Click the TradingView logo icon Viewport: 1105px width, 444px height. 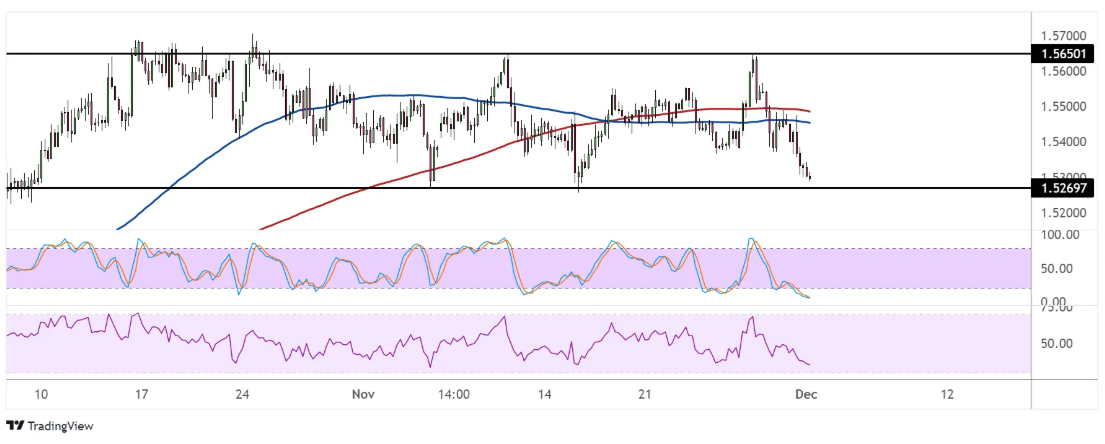pos(15,426)
